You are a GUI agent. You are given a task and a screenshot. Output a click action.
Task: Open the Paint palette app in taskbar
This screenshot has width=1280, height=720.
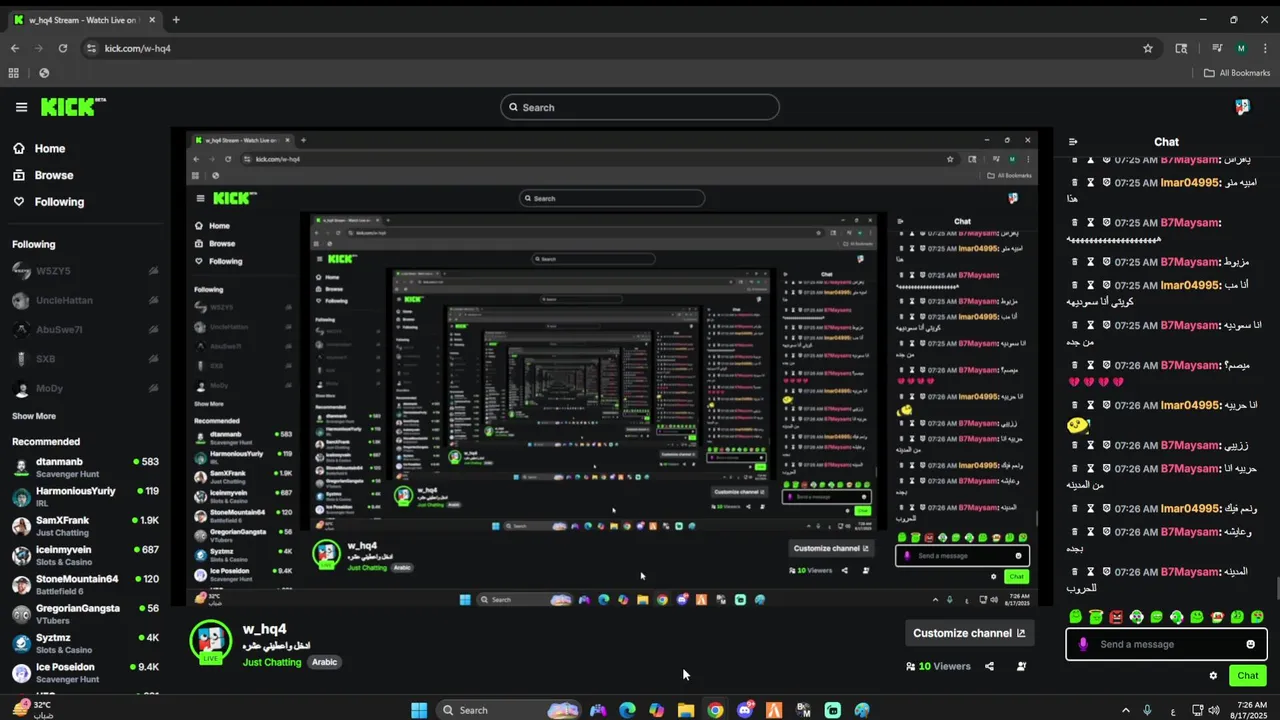[862, 710]
